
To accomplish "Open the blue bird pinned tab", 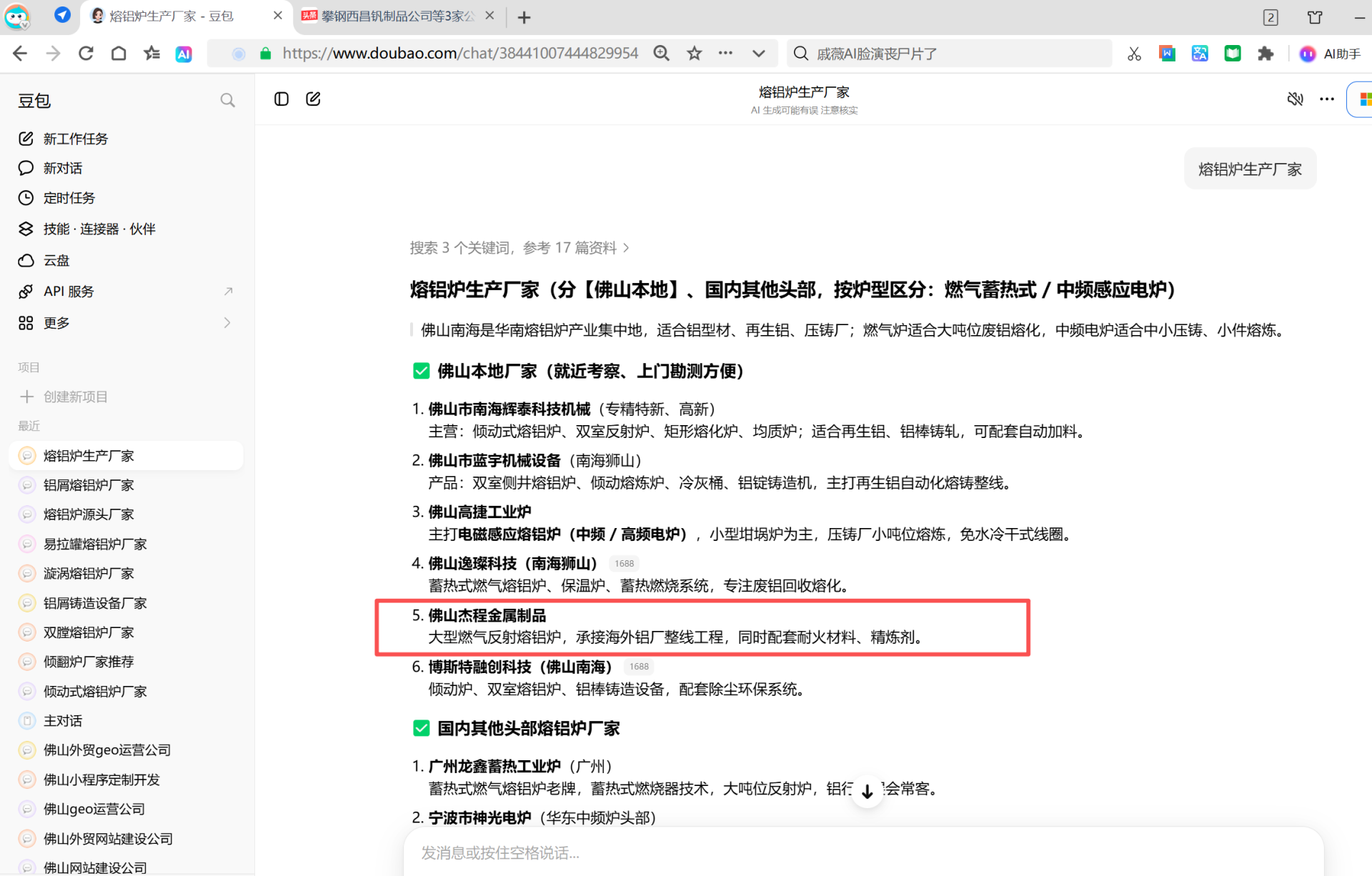I will pyautogui.click(x=63, y=15).
